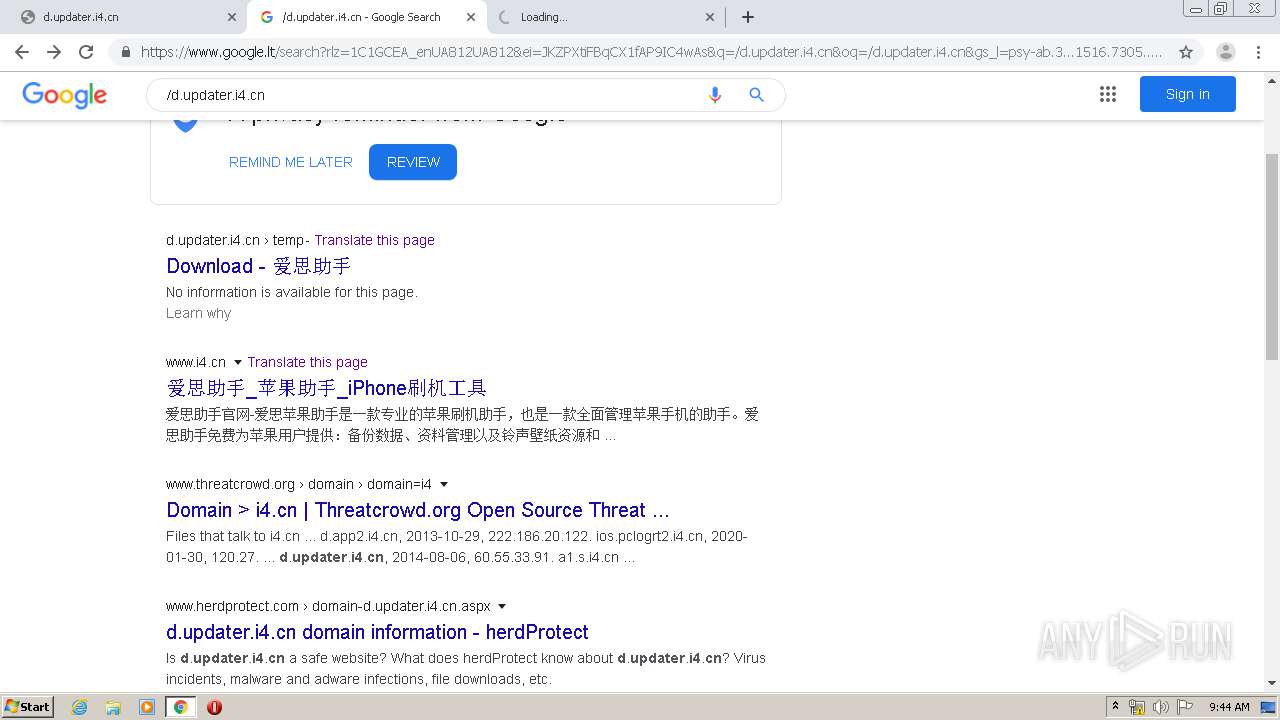Close the Loading tab
The width and height of the screenshot is (1280, 720).
tap(710, 17)
